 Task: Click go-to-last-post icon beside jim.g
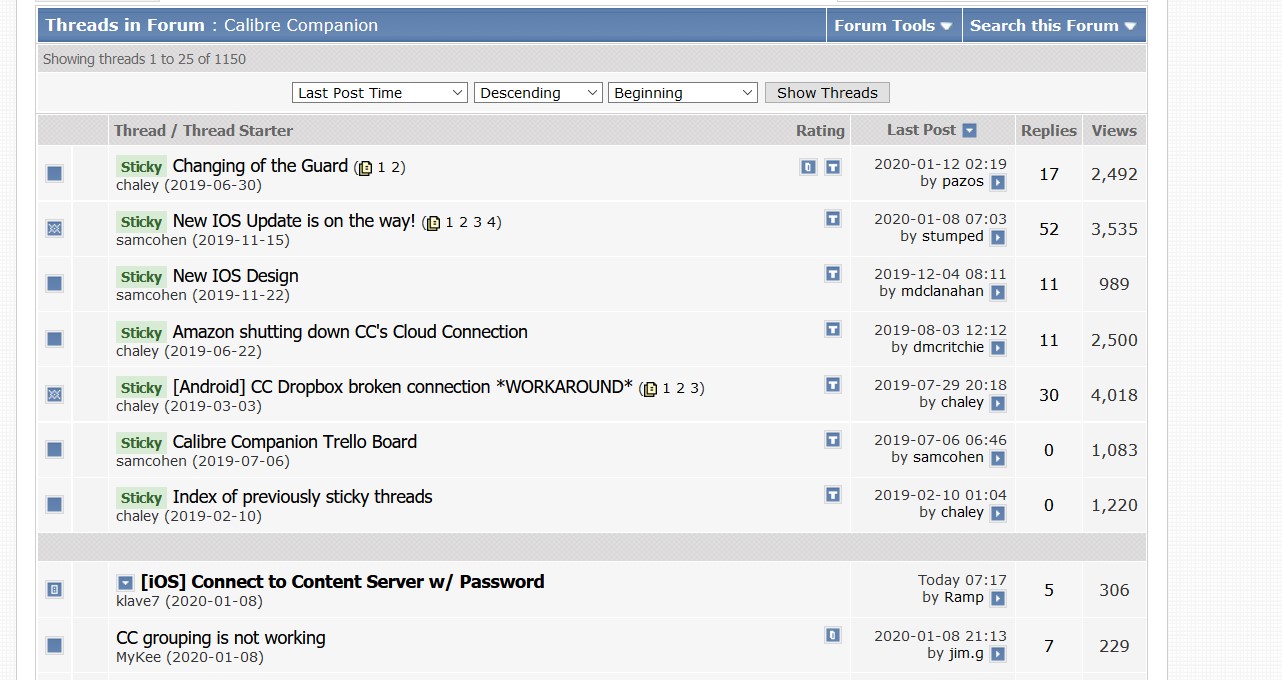pyautogui.click(x=998, y=654)
